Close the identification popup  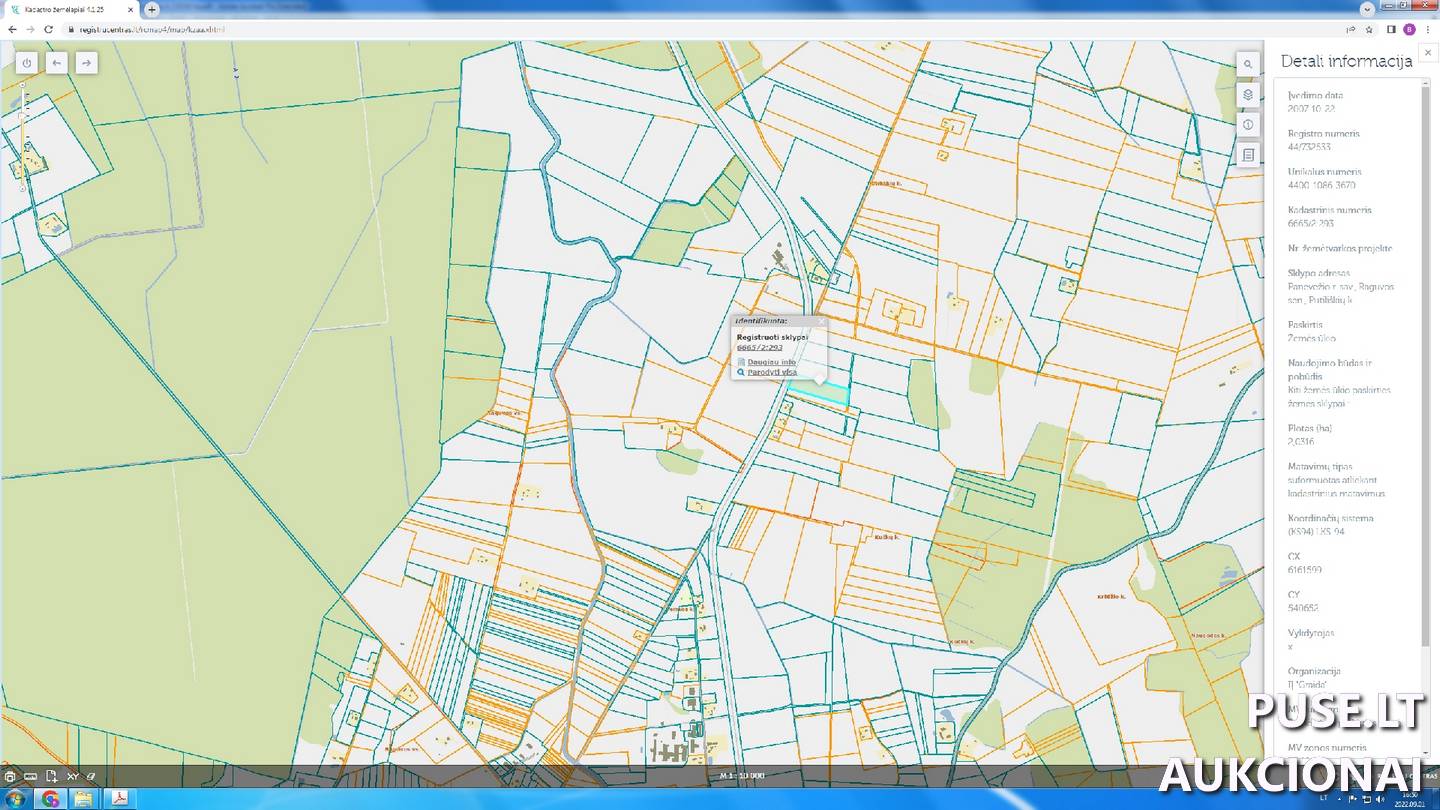coord(822,321)
